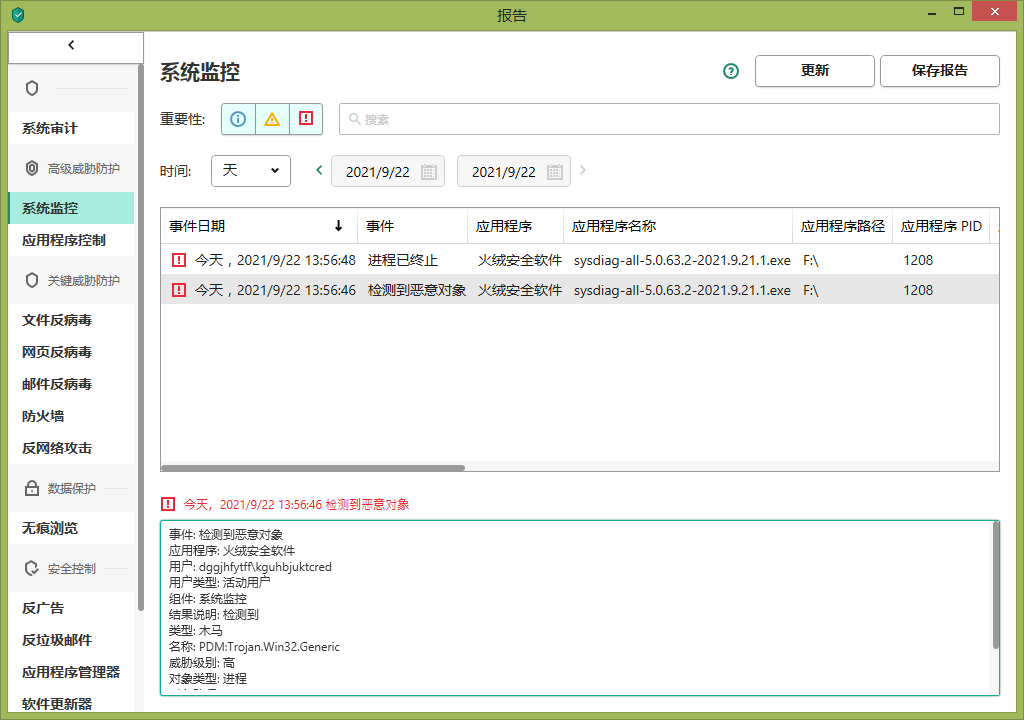Click the previous date range arrow
Image resolution: width=1024 pixels, height=720 pixels.
coord(317,170)
